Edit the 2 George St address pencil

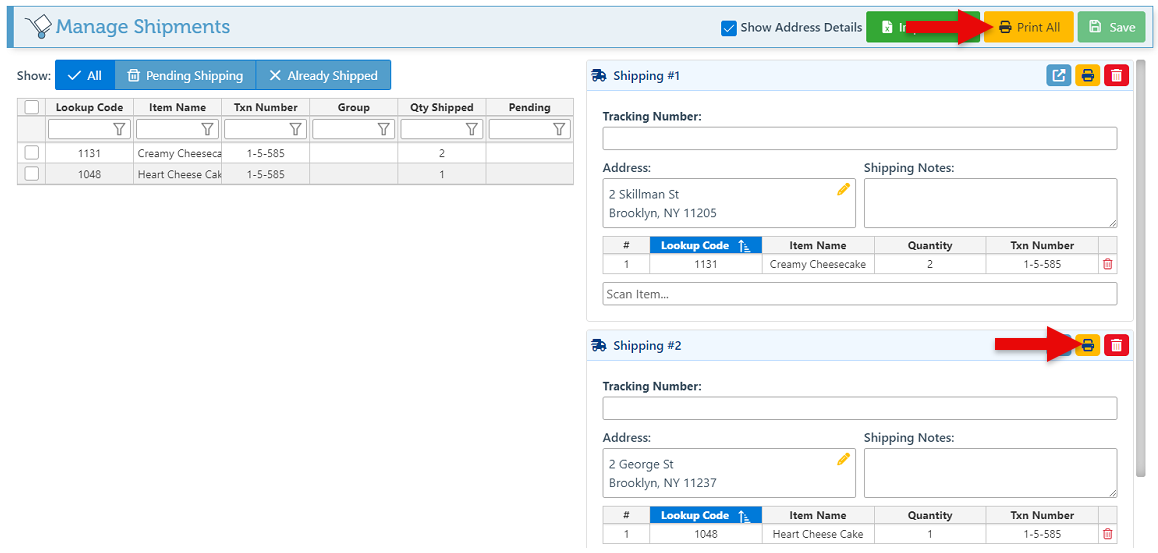[843, 459]
